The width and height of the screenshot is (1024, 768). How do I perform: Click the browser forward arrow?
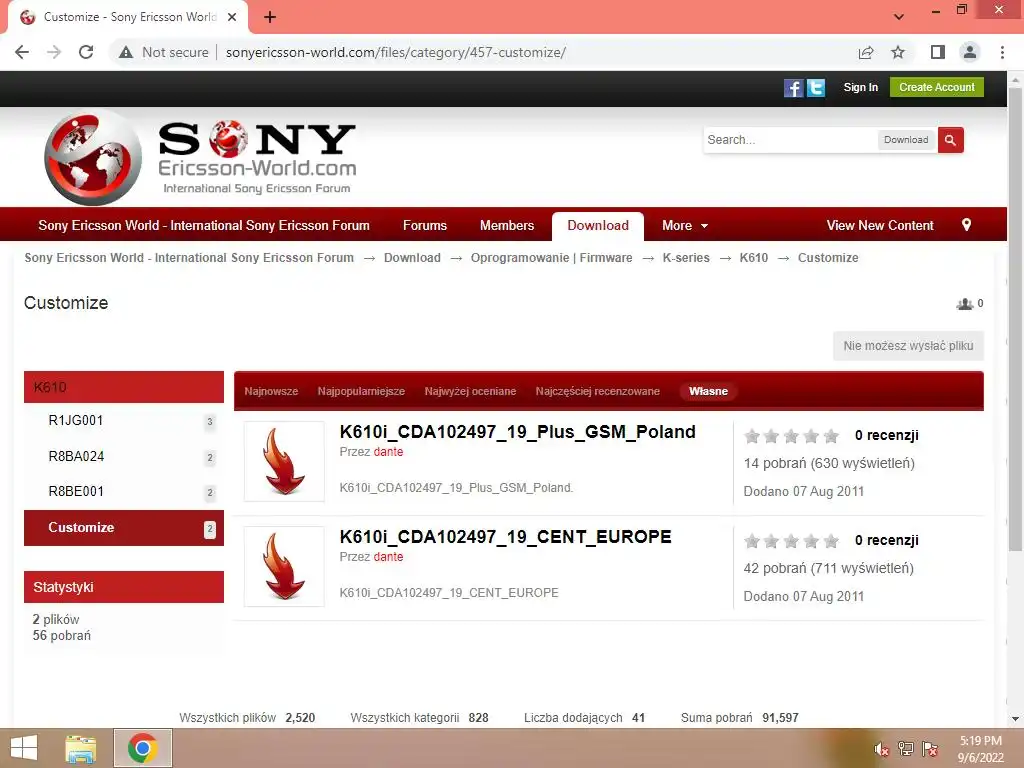(54, 52)
